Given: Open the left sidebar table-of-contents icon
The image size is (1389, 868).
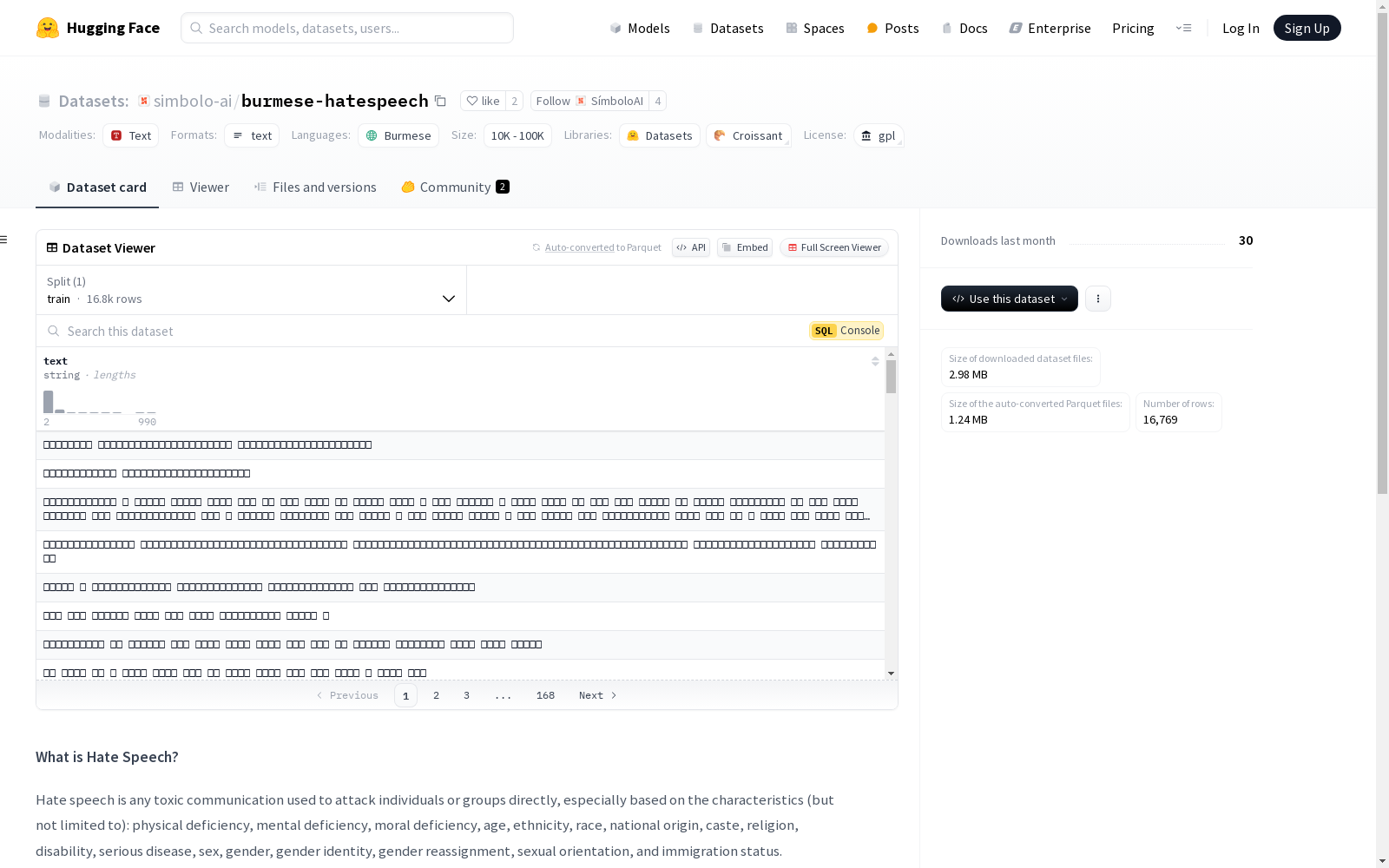Looking at the screenshot, I should (4, 240).
